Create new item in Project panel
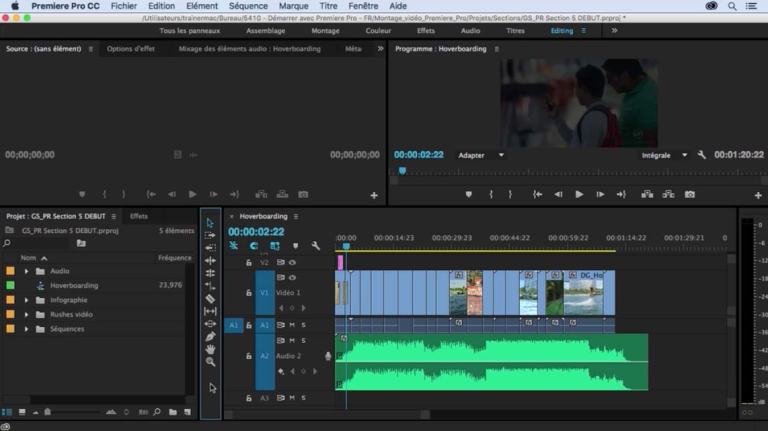 [x=188, y=412]
